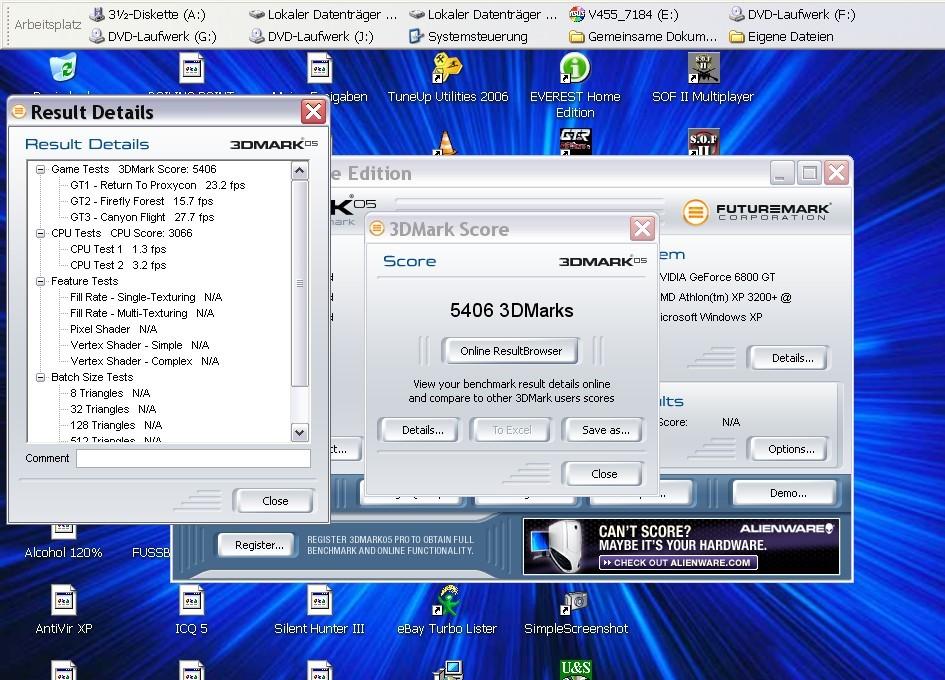Click Close in the 3DMark Score dialog
Screen dimensions: 945x680
click(604, 474)
